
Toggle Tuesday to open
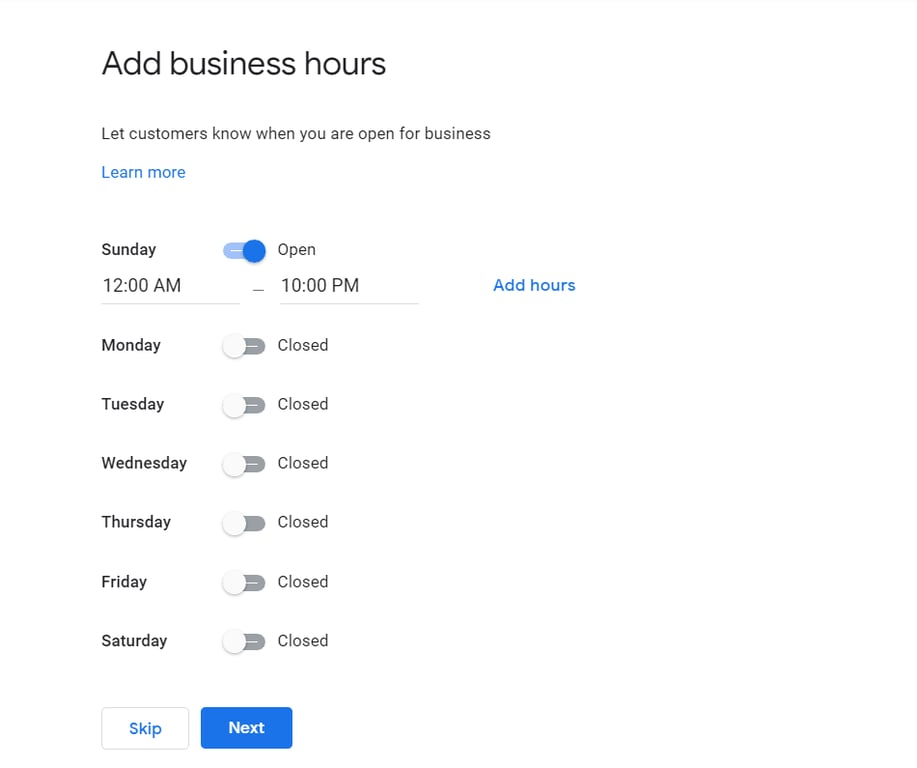tap(243, 404)
